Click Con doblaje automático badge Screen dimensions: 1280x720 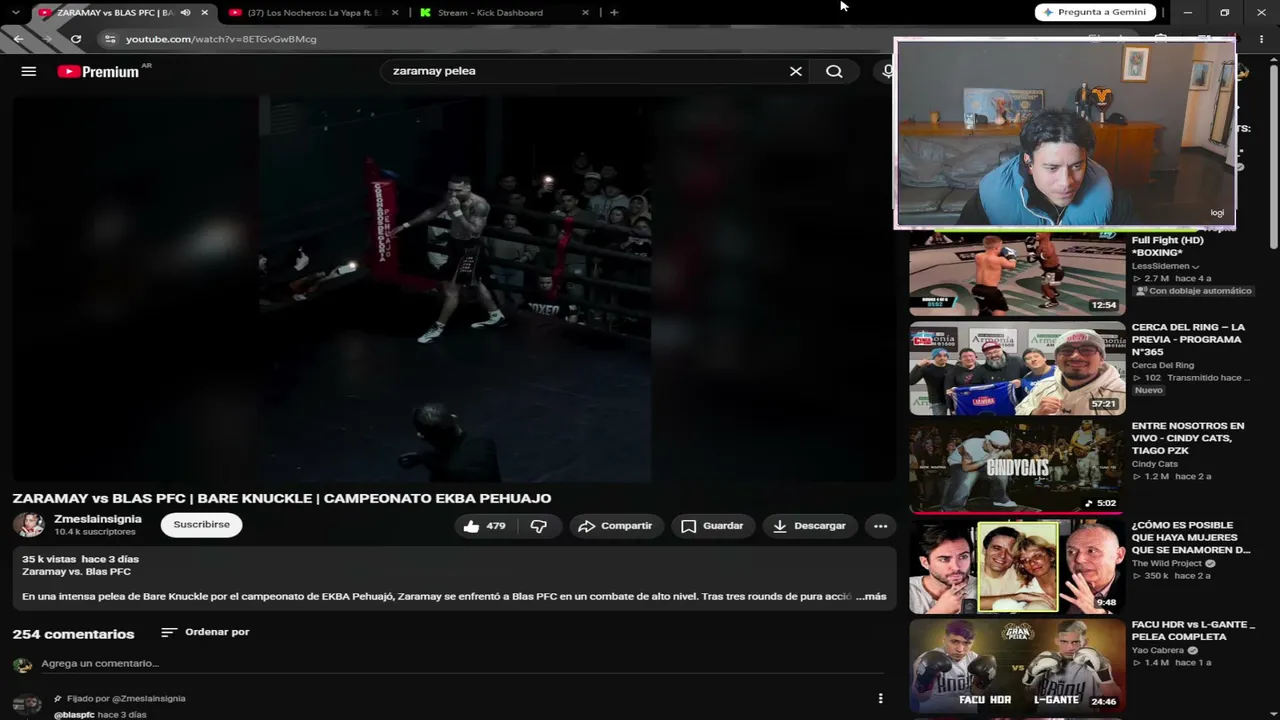tap(1194, 291)
